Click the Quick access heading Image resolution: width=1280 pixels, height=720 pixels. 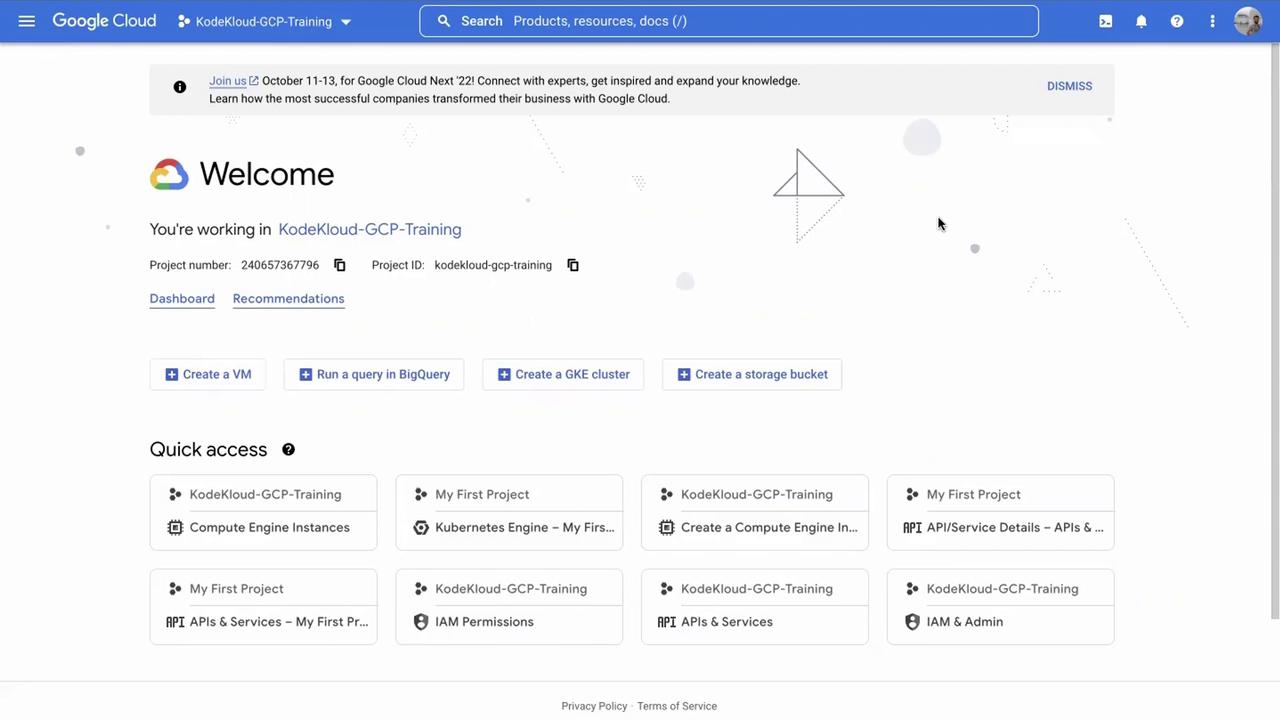(x=208, y=450)
